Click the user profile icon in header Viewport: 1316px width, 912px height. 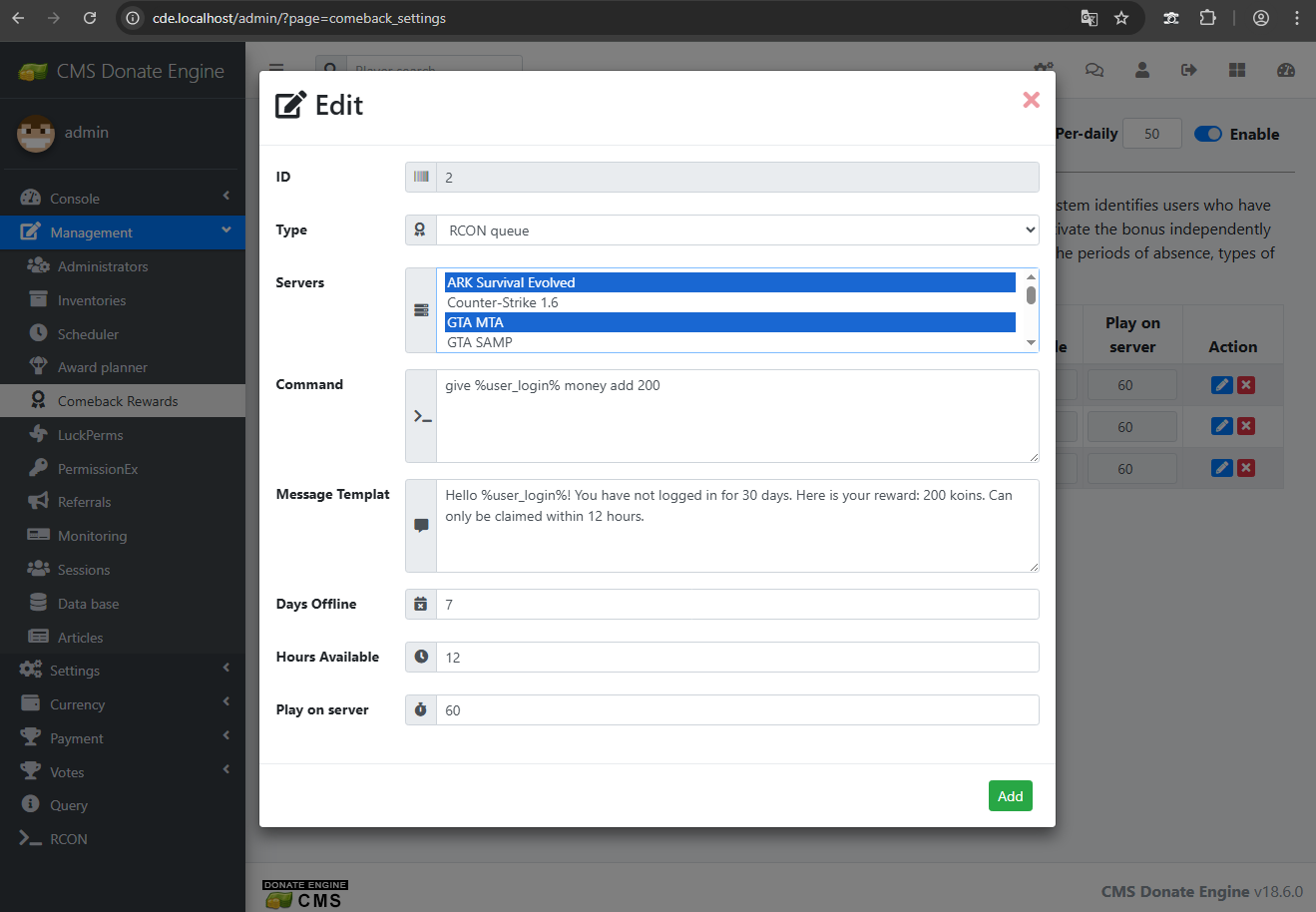[x=1141, y=70]
